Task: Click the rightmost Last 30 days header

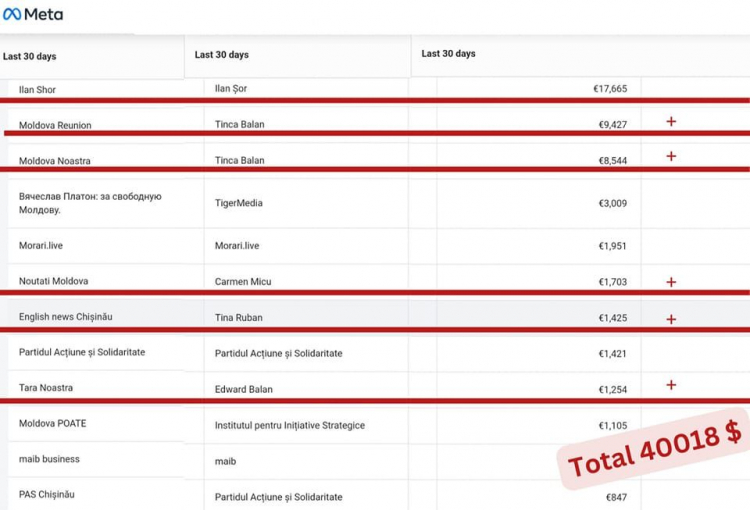Action: [448, 54]
